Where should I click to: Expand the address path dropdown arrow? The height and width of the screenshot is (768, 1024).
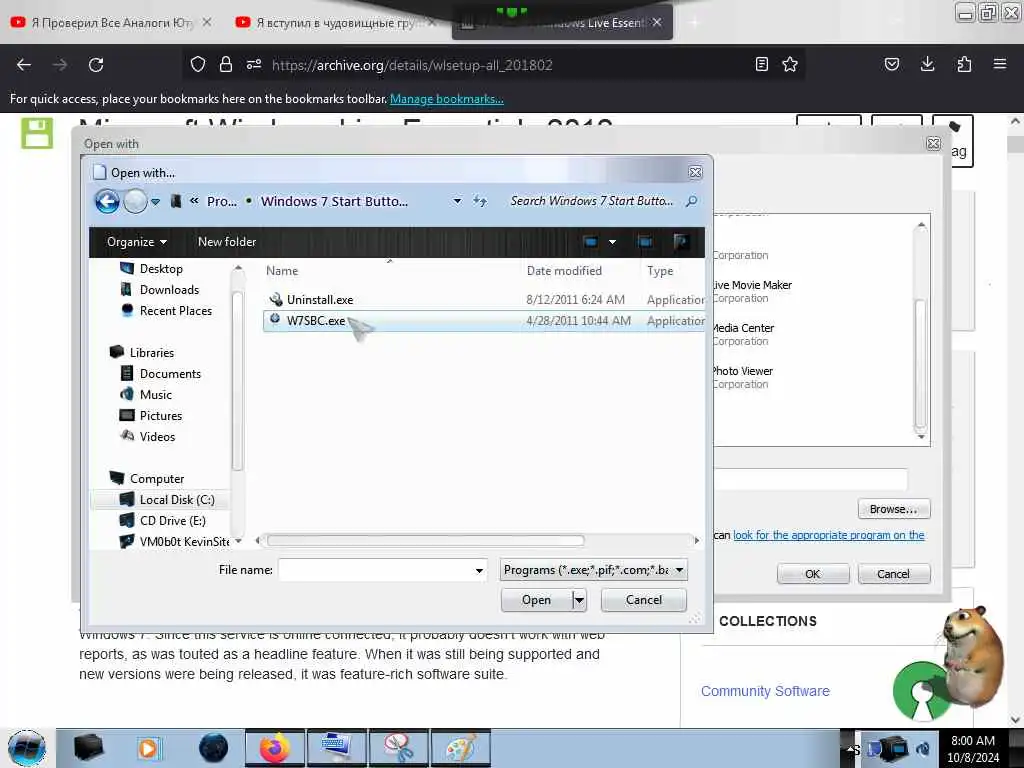(x=458, y=201)
